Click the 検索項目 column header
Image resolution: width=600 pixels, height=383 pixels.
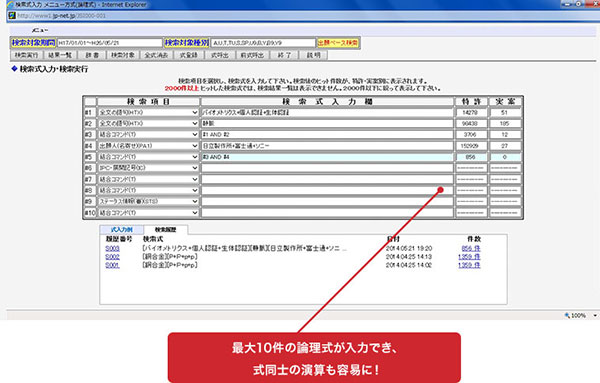point(148,101)
